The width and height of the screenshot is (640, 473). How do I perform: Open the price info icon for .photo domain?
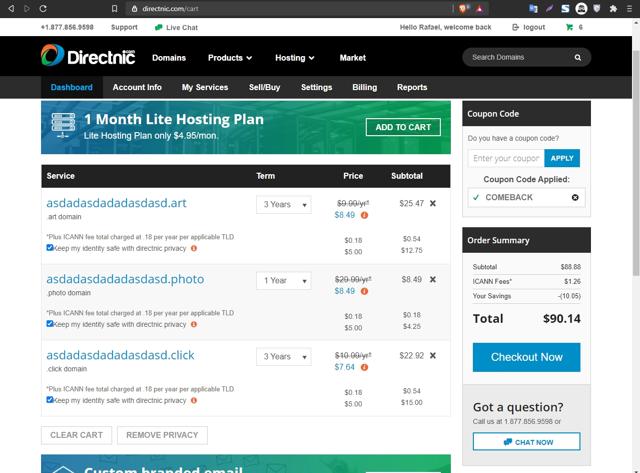(x=364, y=291)
